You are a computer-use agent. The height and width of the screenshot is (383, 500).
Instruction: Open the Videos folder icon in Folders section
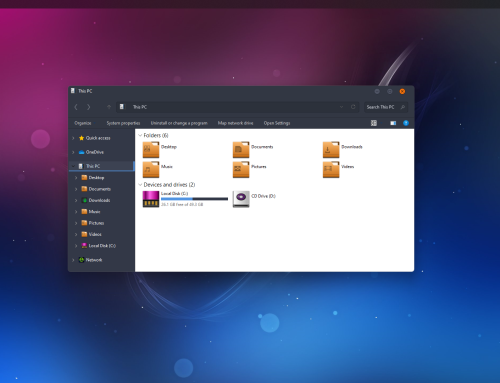(x=331, y=169)
